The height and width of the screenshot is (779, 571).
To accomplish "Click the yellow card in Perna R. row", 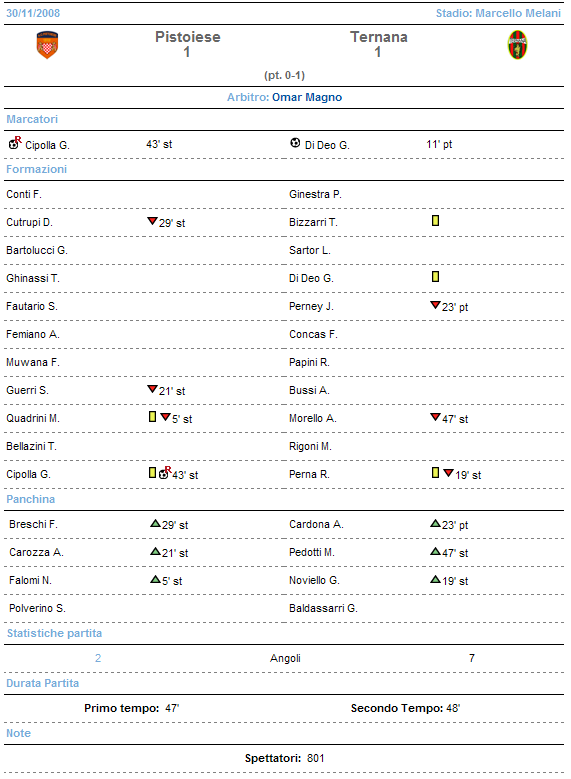I will [x=435, y=472].
